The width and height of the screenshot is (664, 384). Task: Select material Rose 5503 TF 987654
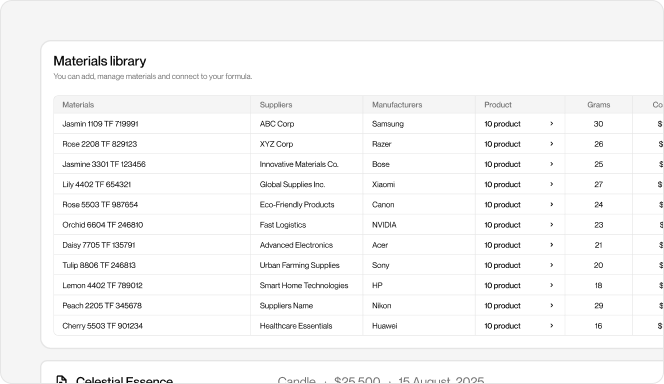(100, 204)
